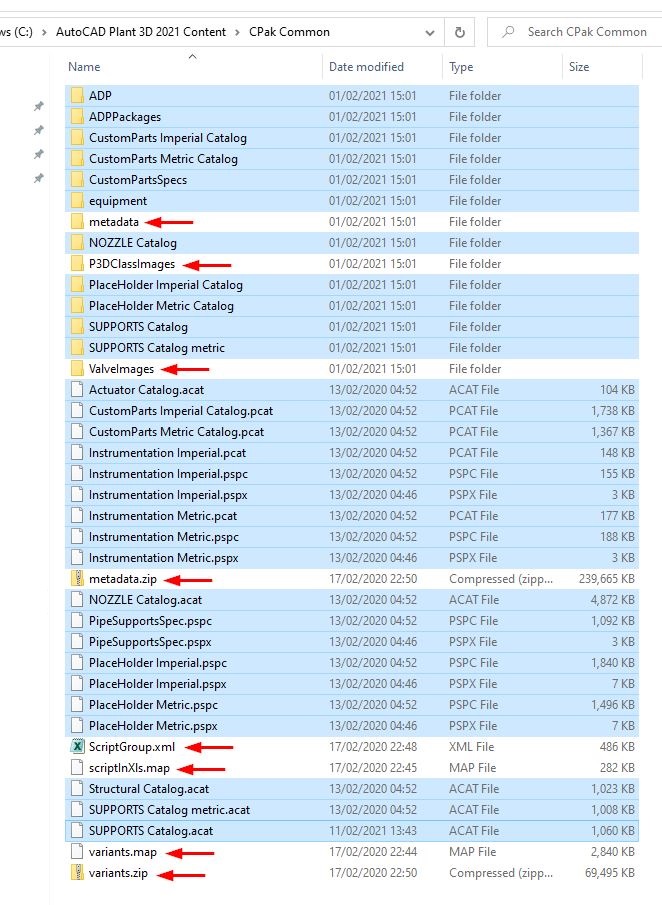Expand the breadcrumb chevron after the C: drive
This screenshot has width=662, height=905.
(44, 32)
